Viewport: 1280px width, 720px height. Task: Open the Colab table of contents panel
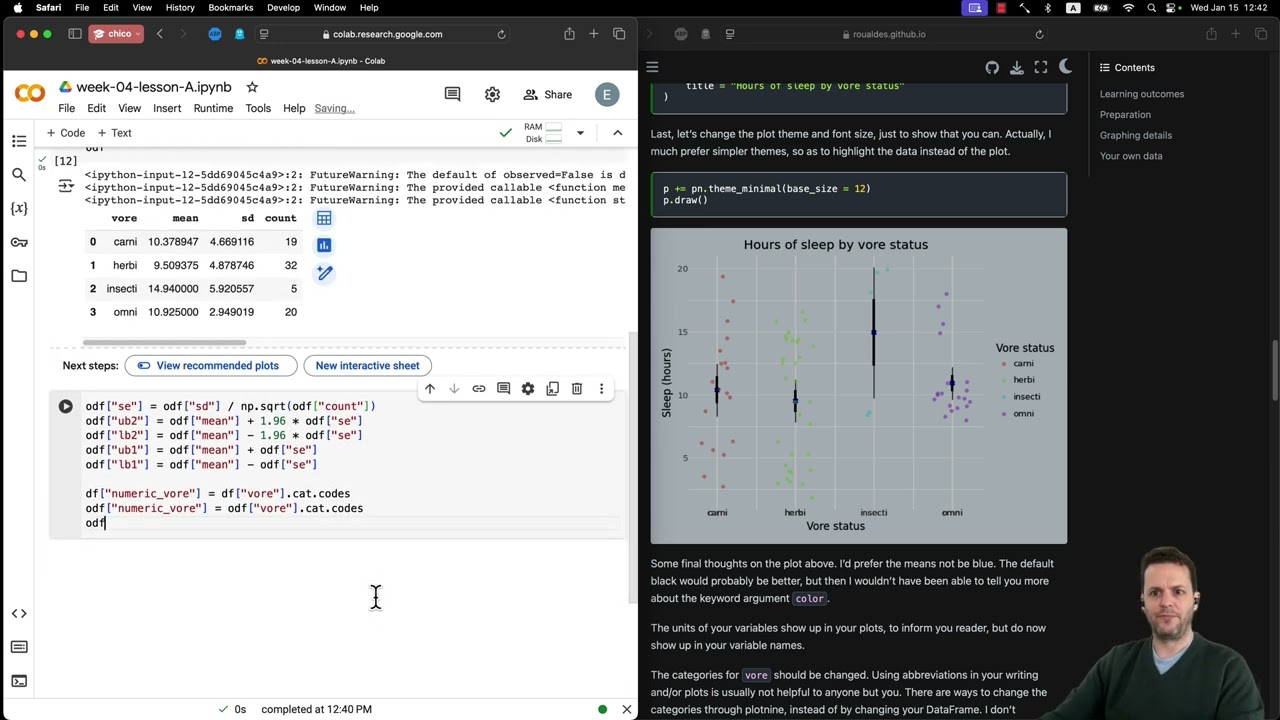[x=19, y=141]
